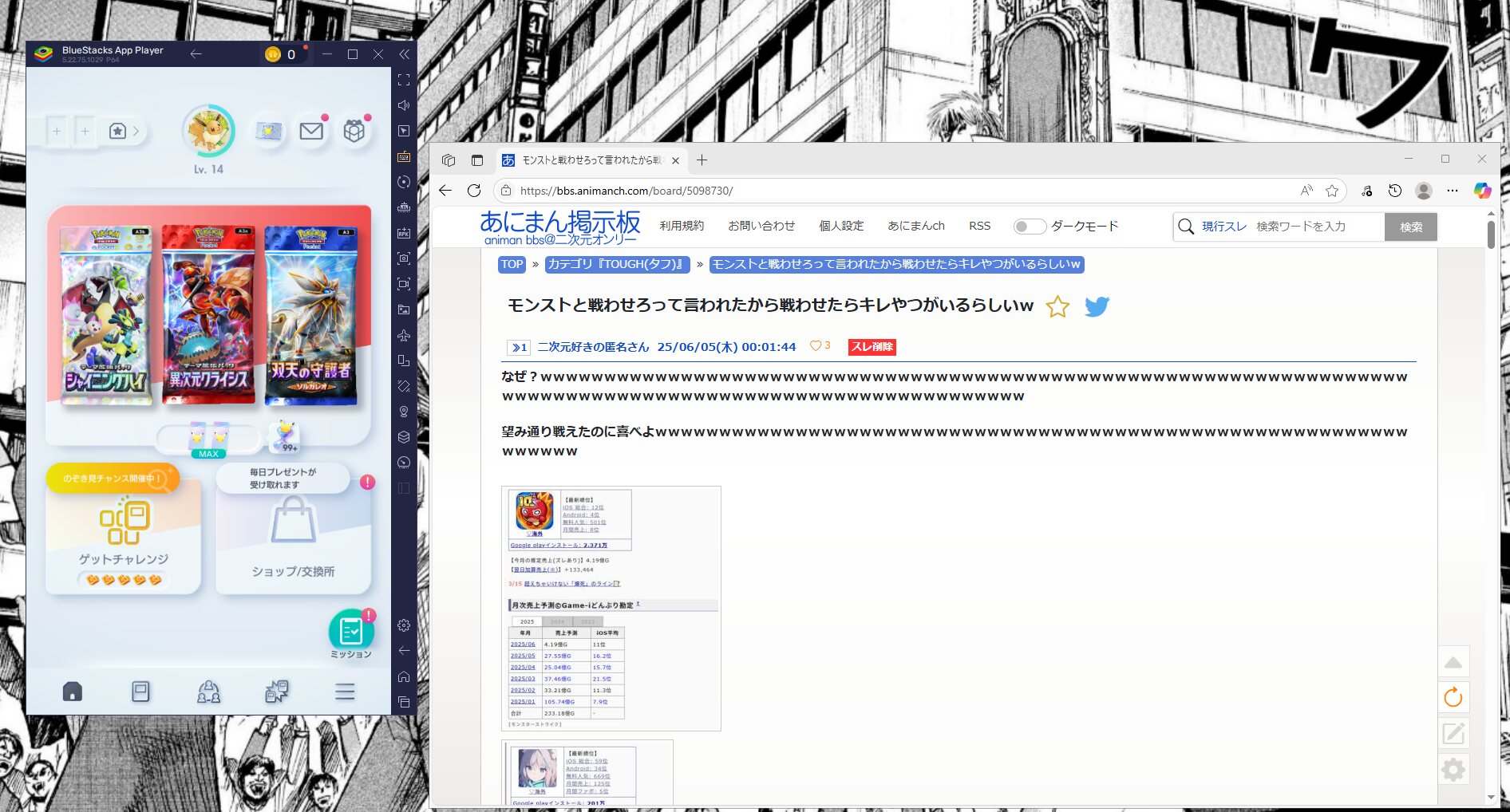Click the TOP breadcrumb link
Screen dimensions: 1510x812
512,265
